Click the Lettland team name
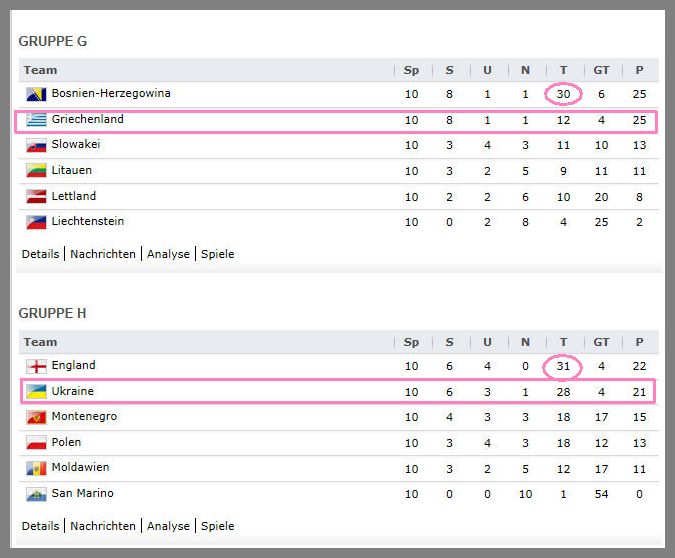 pyautogui.click(x=74, y=196)
